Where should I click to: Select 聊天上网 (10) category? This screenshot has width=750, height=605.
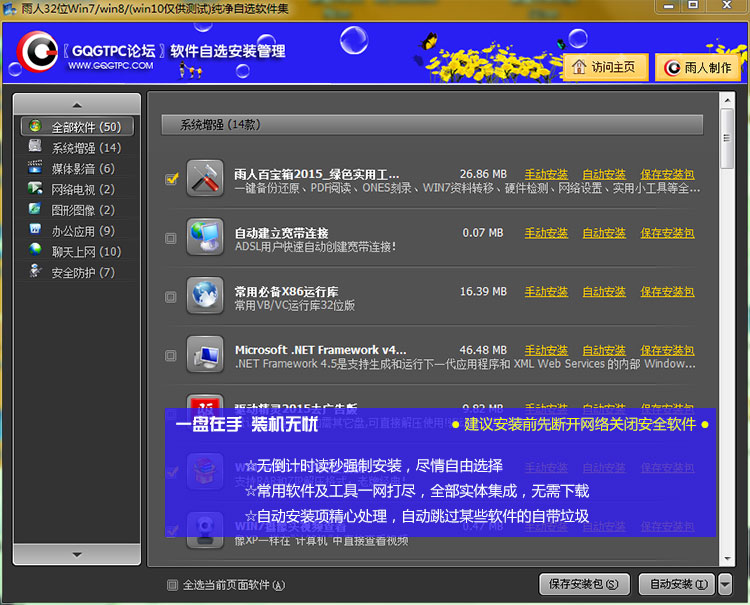click(86, 252)
